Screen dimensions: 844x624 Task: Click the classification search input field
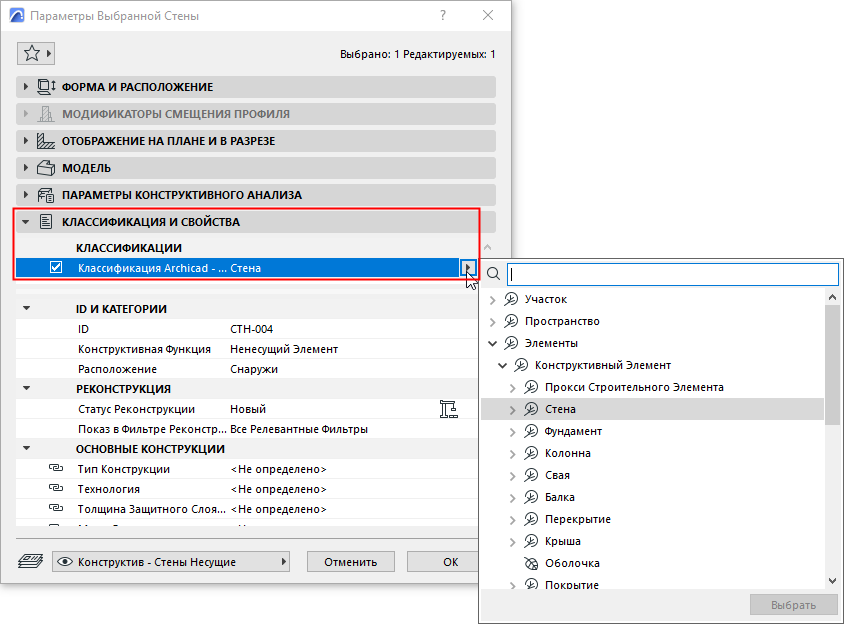673,274
